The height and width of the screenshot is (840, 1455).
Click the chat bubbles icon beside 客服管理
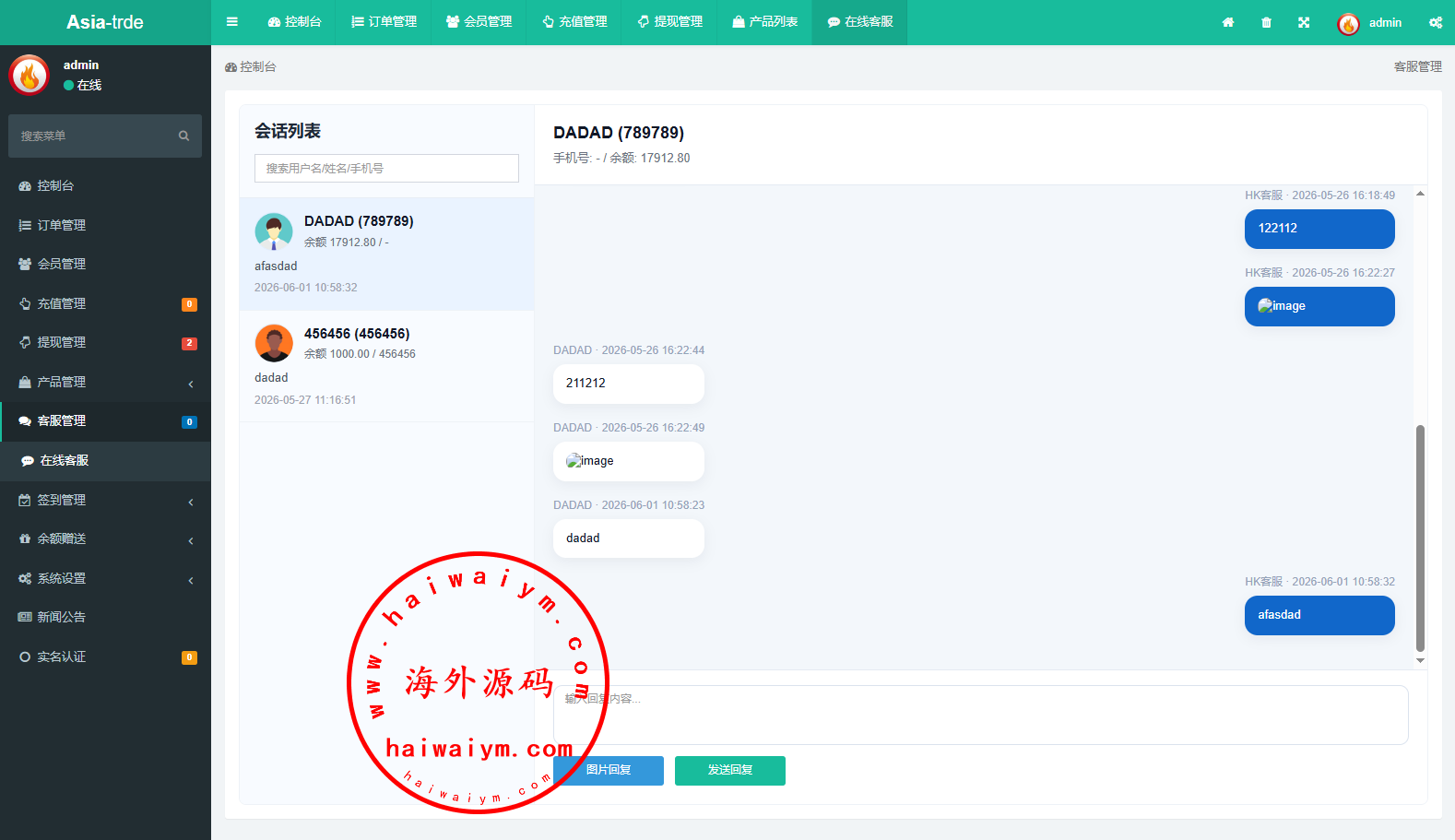(25, 420)
